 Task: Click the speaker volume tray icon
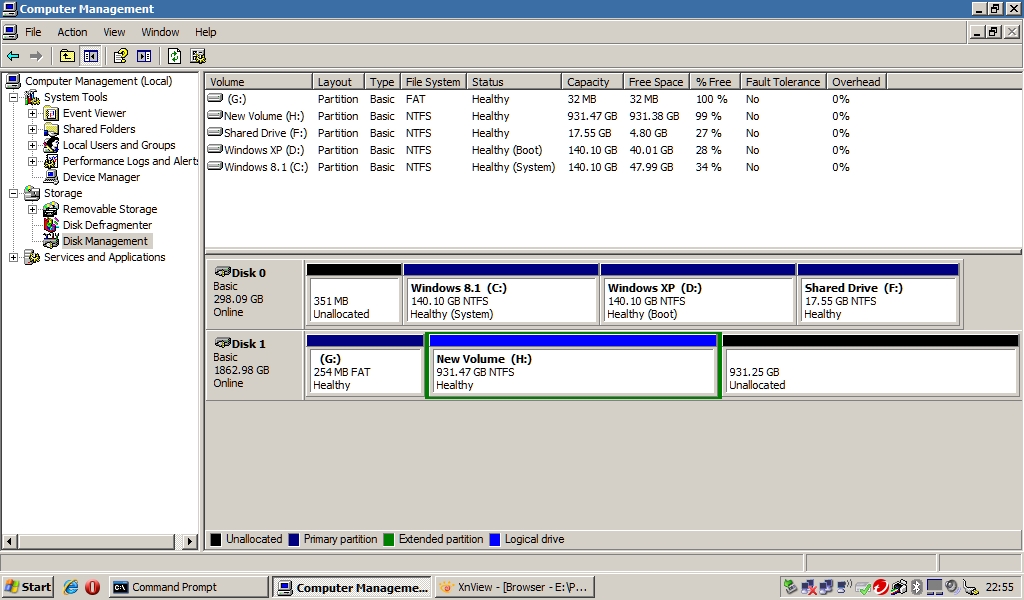[x=952, y=587]
